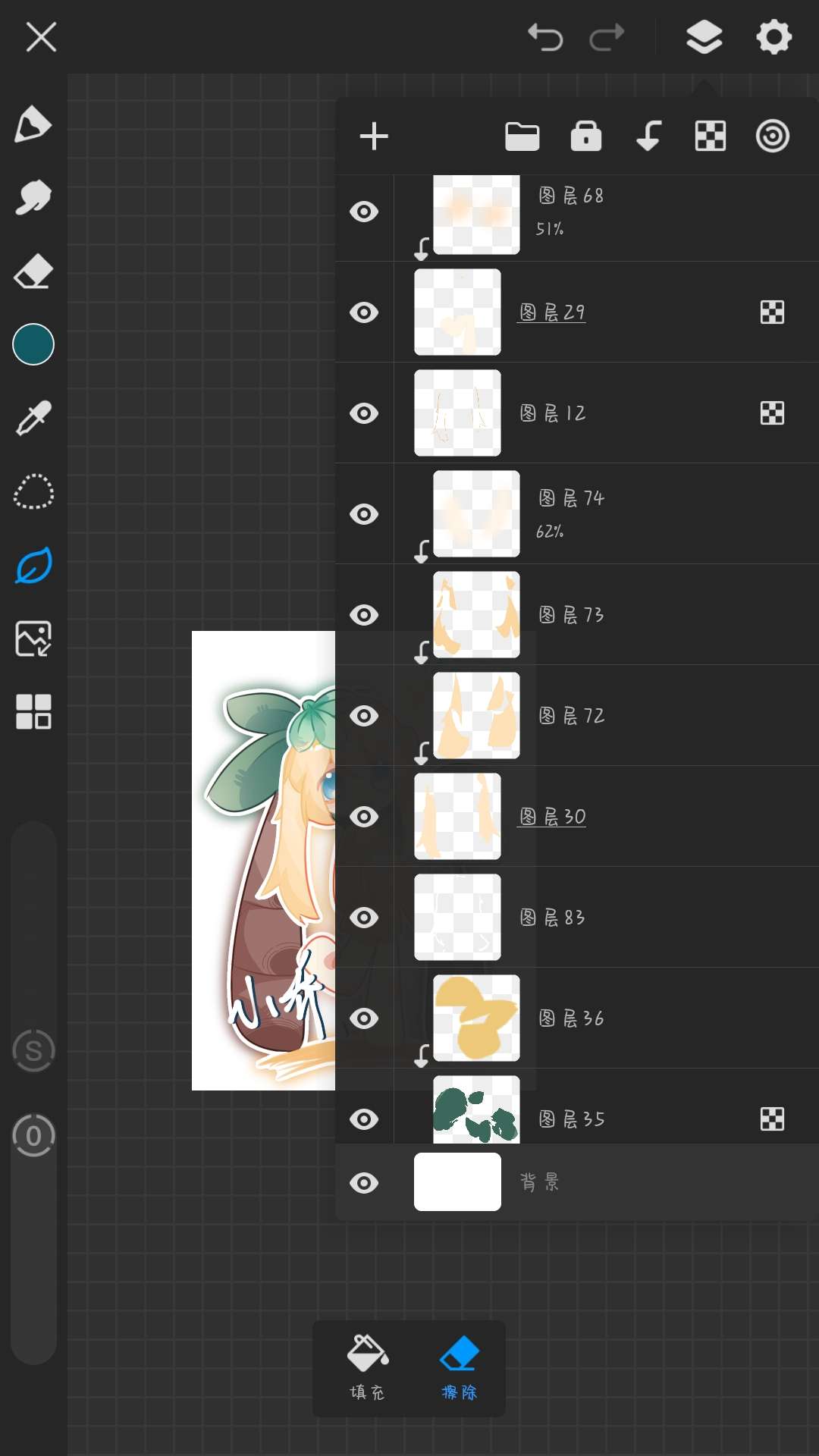819x1456 pixels.
Task: Open settings gear in top bar
Action: point(773,36)
